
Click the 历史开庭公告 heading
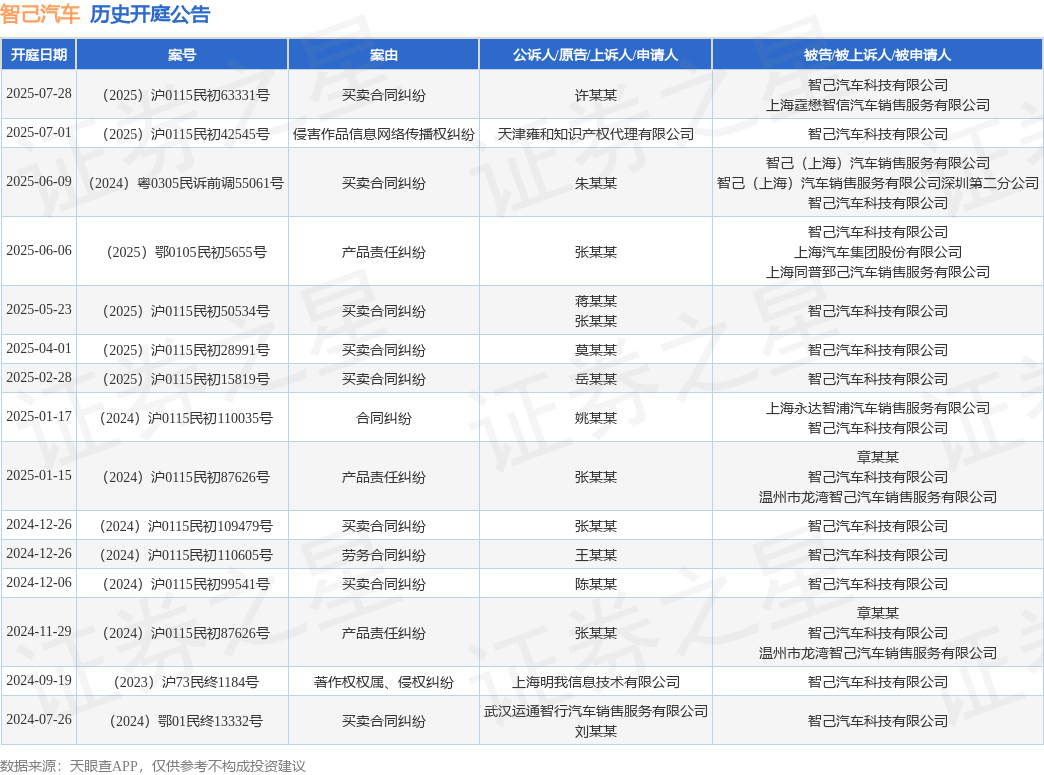point(150,14)
